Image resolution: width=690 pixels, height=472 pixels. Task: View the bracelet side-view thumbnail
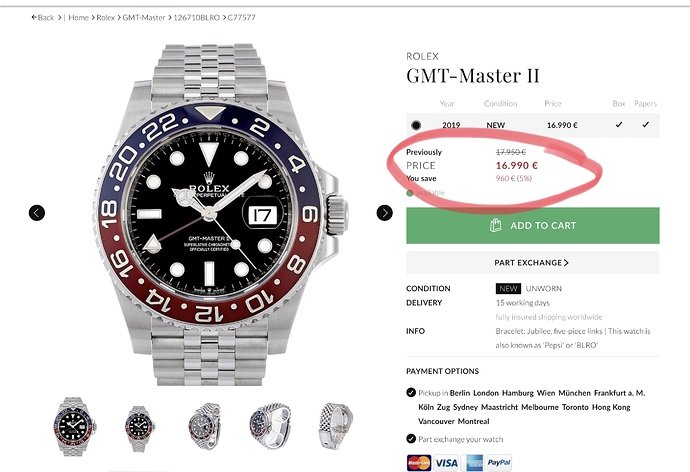335,425
